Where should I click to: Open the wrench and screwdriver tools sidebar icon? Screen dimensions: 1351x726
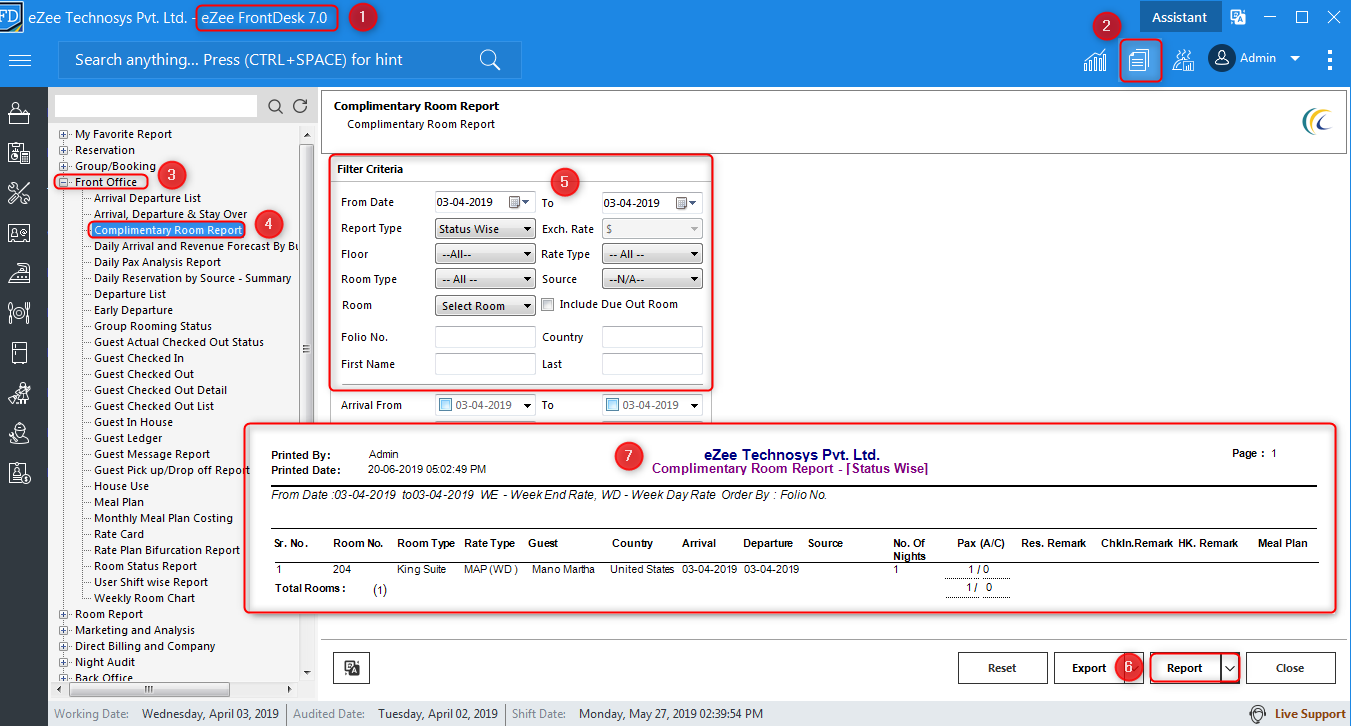(x=19, y=193)
